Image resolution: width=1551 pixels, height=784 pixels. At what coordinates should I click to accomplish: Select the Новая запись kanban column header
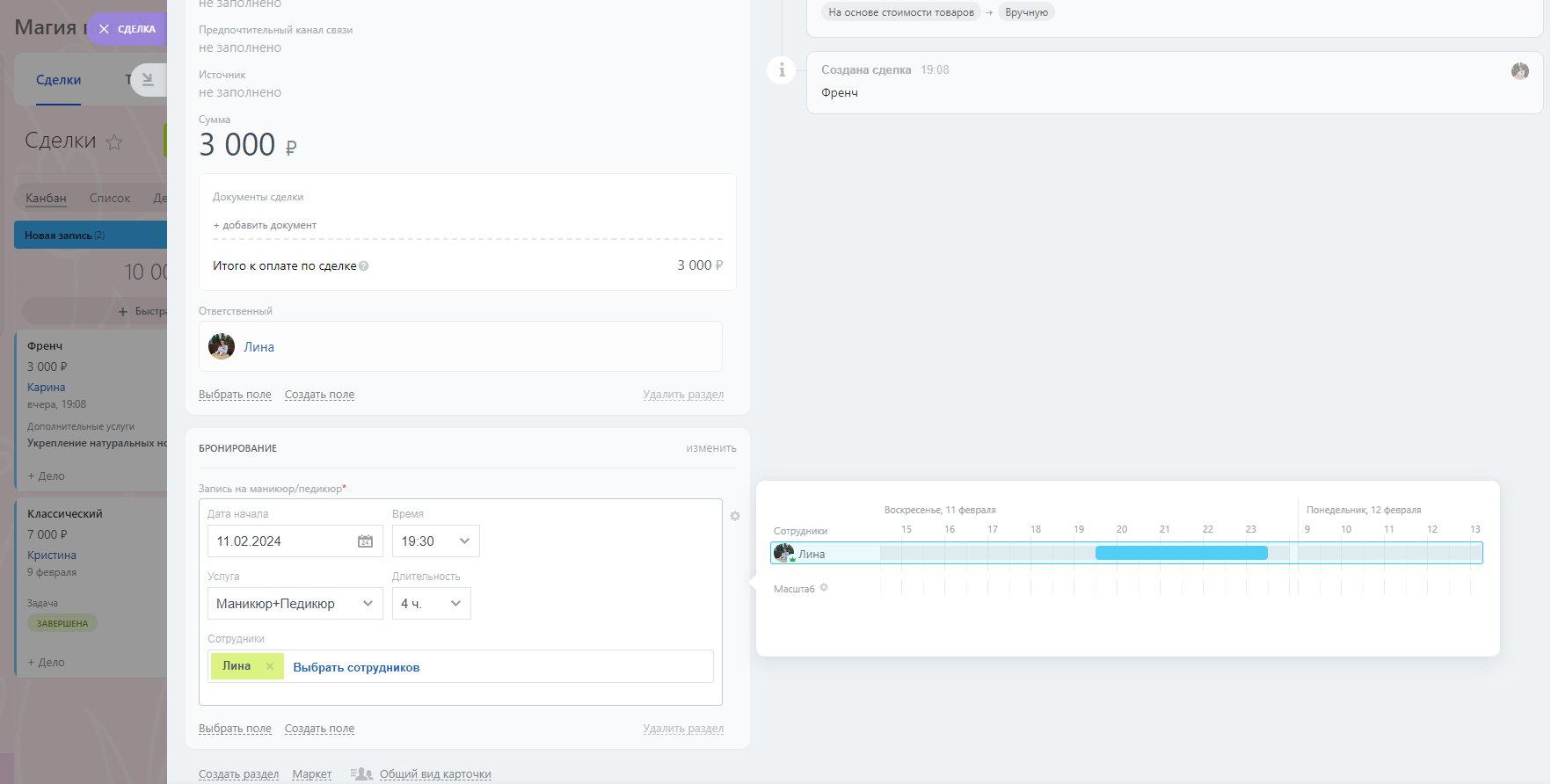coord(91,236)
